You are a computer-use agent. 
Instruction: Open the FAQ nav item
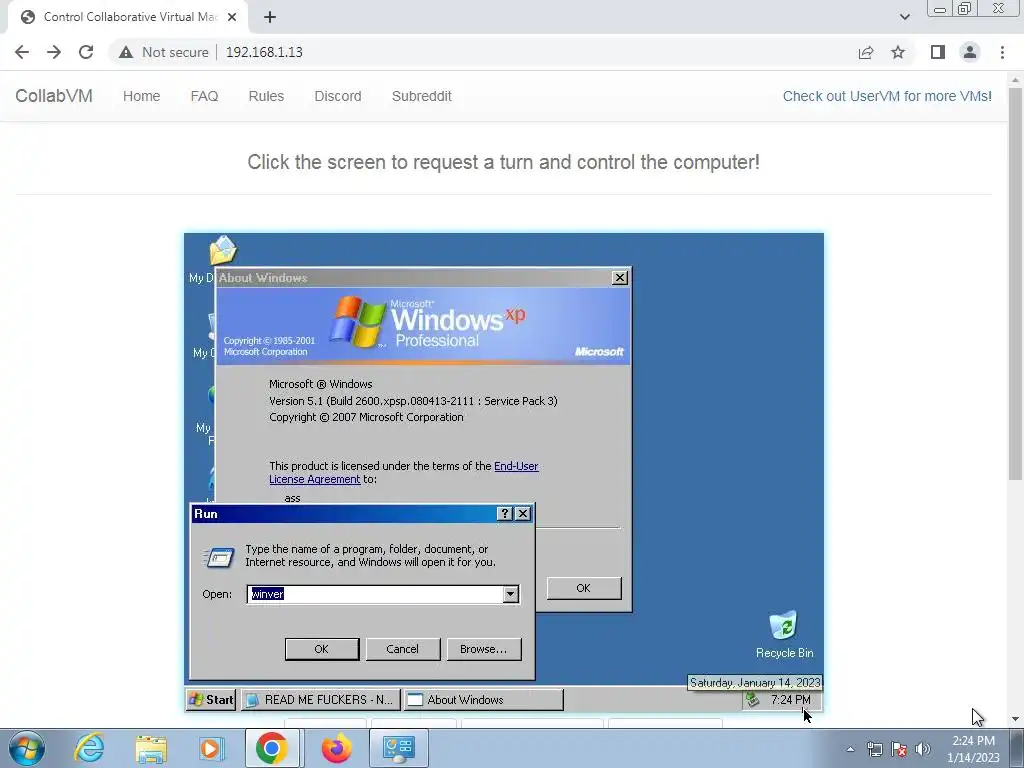(x=204, y=96)
